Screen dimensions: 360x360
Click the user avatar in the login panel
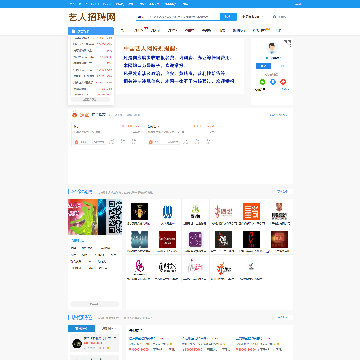tap(272, 48)
